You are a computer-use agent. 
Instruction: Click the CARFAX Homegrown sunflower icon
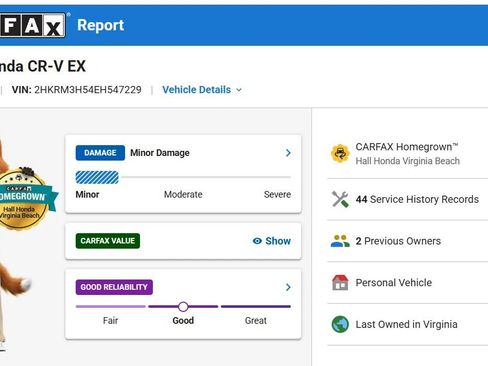click(340, 154)
